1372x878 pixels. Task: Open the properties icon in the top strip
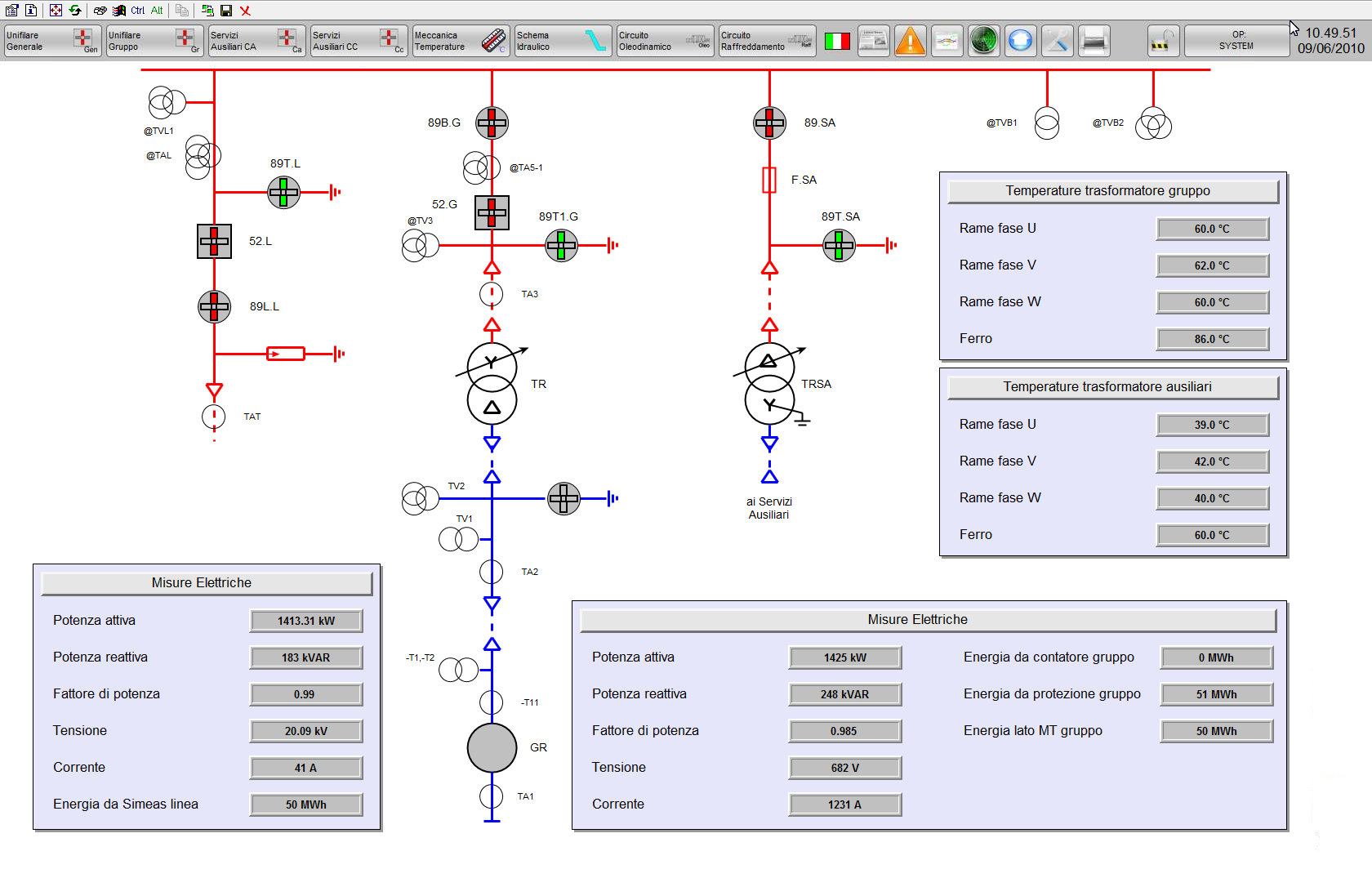click(x=11, y=10)
